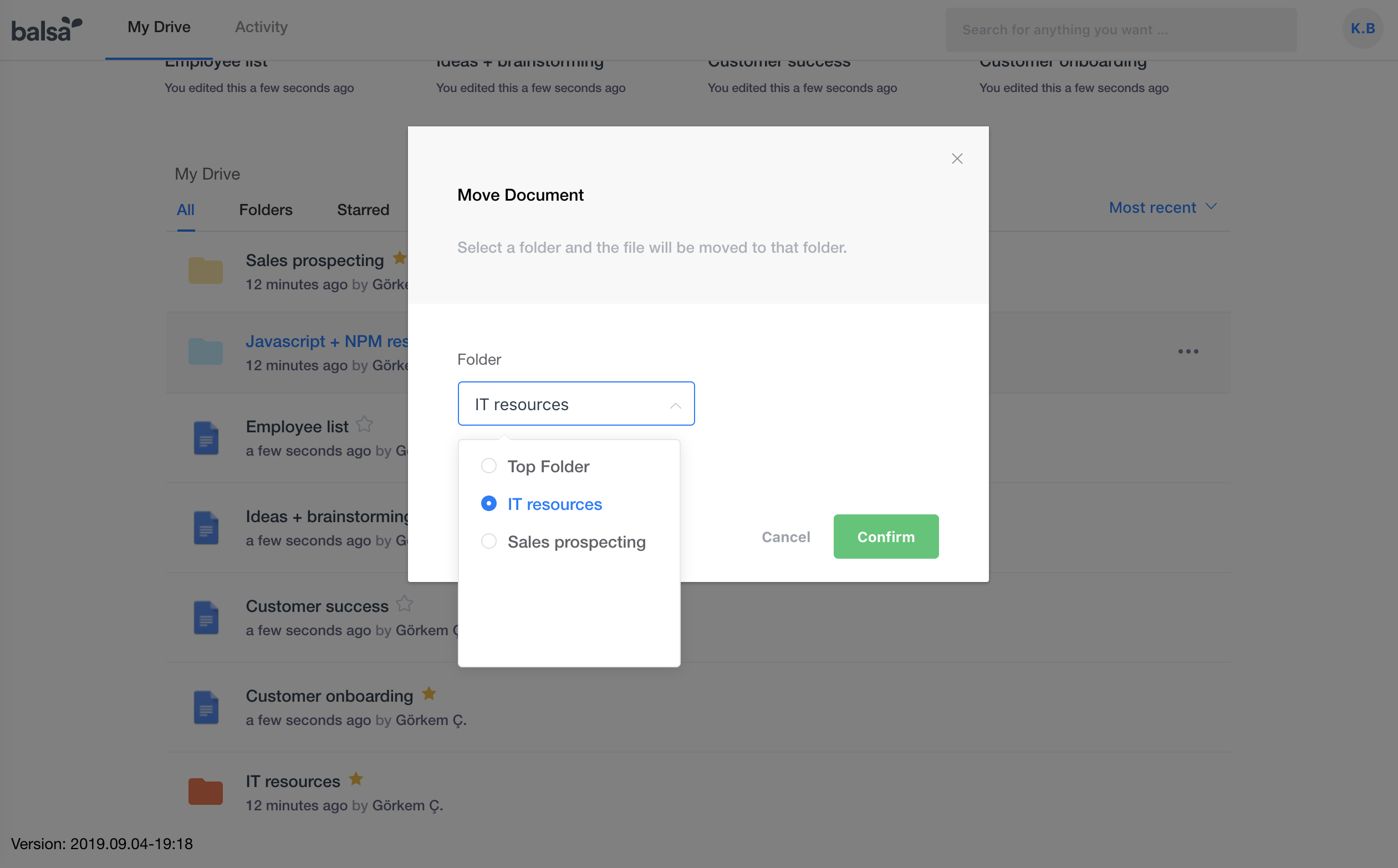Unstar the Customer onboarding document
The image size is (1398, 868).
point(429,693)
